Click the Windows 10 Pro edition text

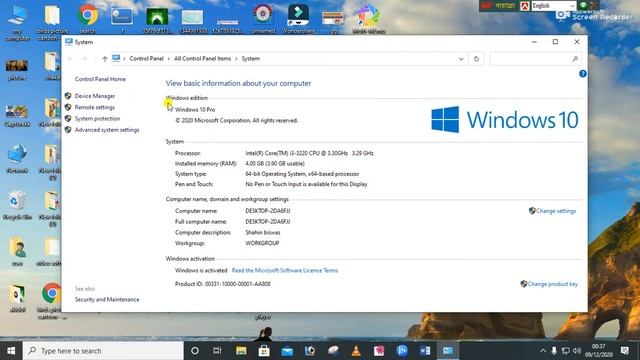[x=195, y=109]
